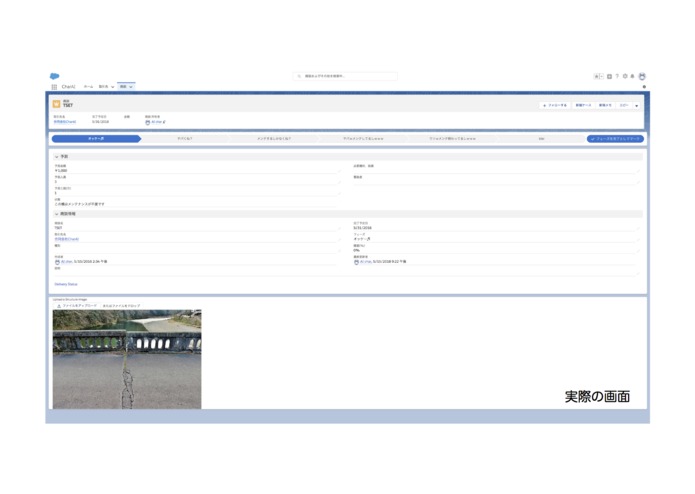The image size is (695, 494).
Task: Open the Help question mark icon
Action: (617, 76)
